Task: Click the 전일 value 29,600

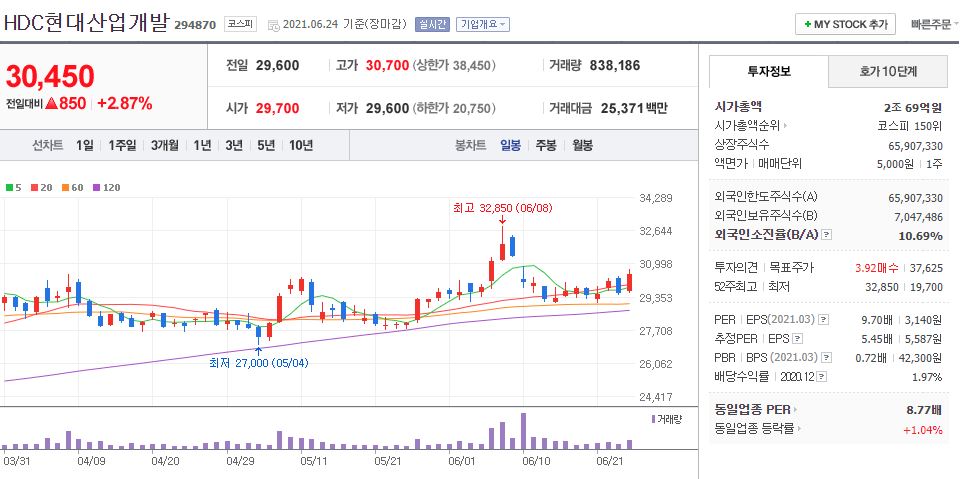Action: 277,65
